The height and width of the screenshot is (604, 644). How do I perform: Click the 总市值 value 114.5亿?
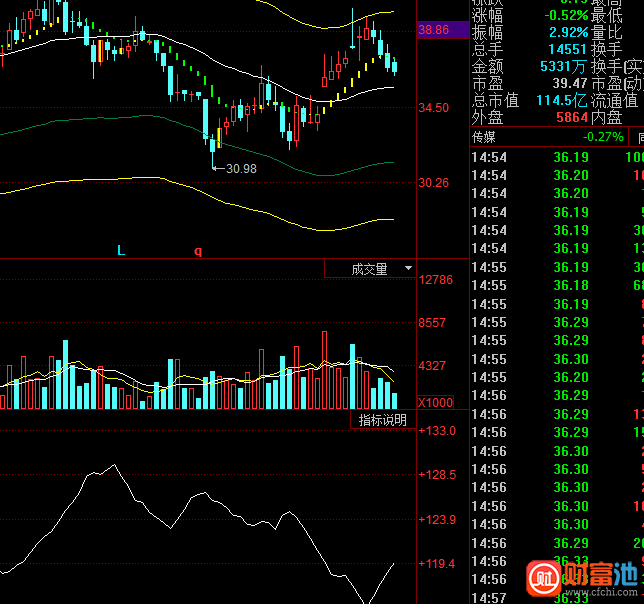coord(561,100)
